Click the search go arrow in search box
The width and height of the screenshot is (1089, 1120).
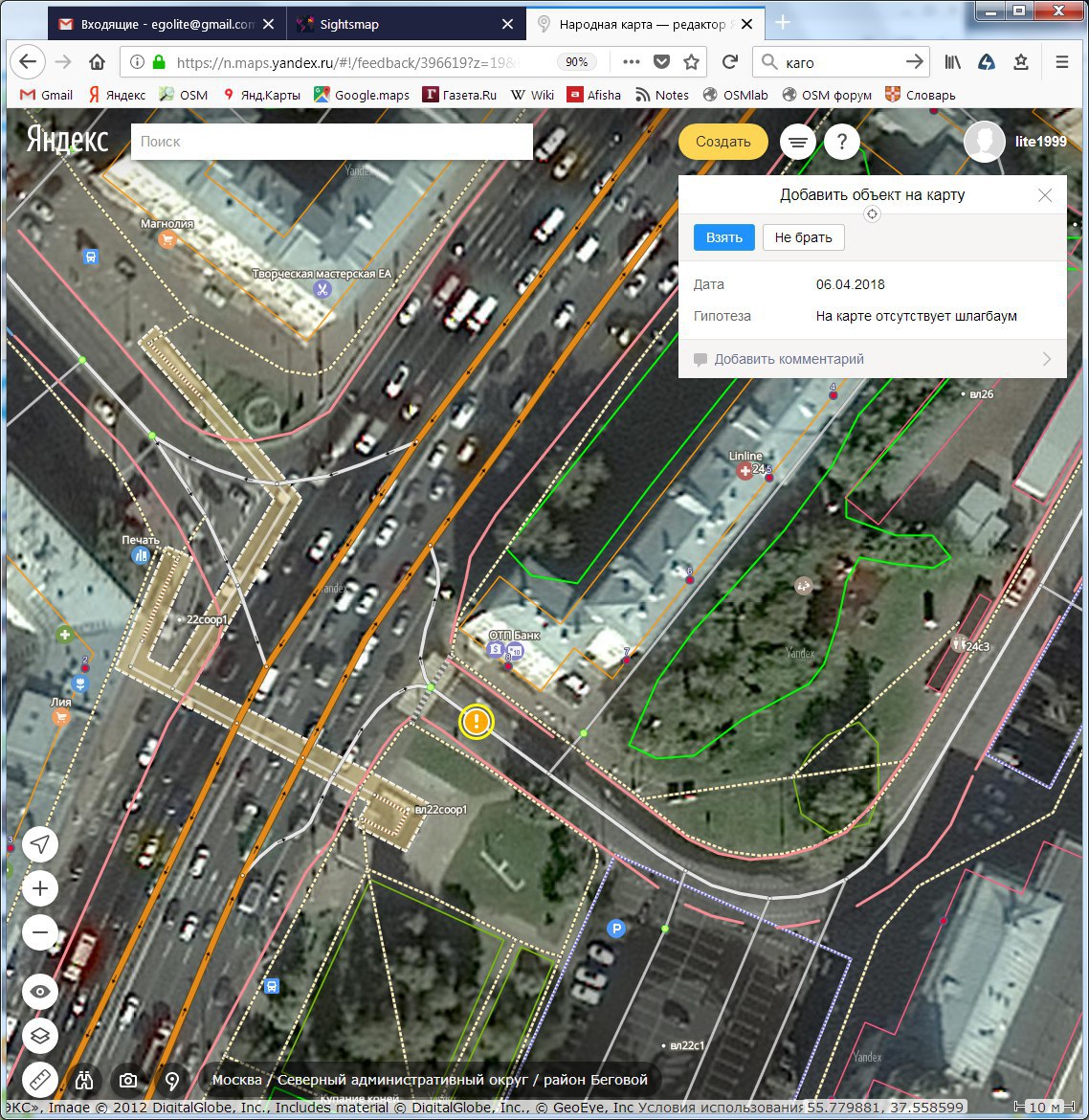coord(914,62)
